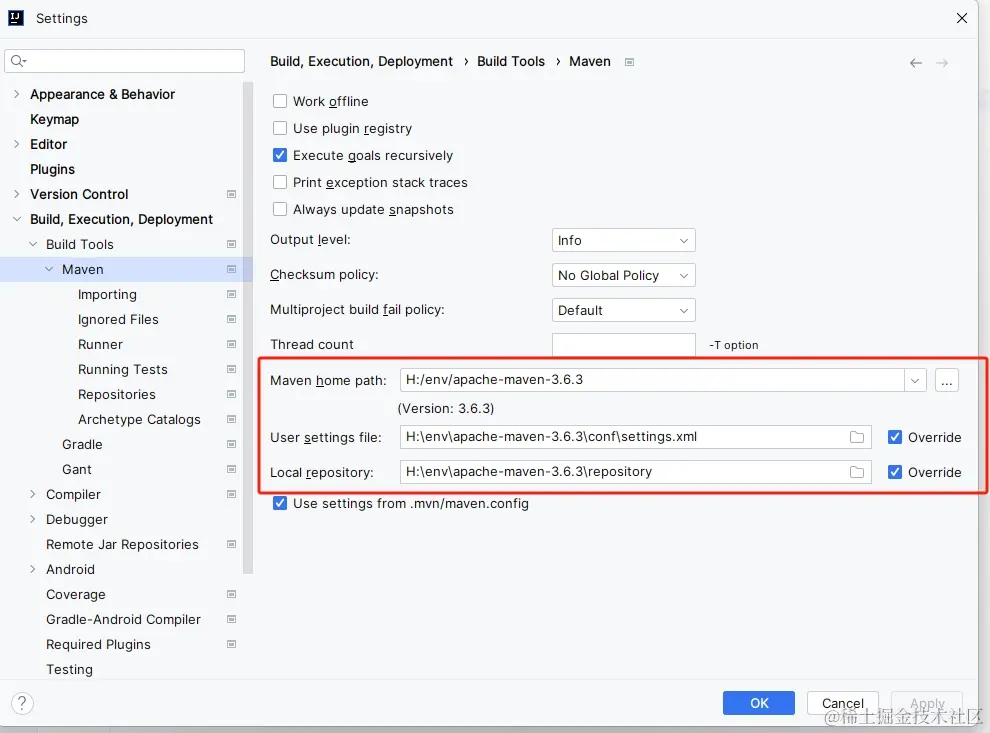The height and width of the screenshot is (733, 990).
Task: Click Build Tools in breadcrumb
Action: tap(511, 62)
